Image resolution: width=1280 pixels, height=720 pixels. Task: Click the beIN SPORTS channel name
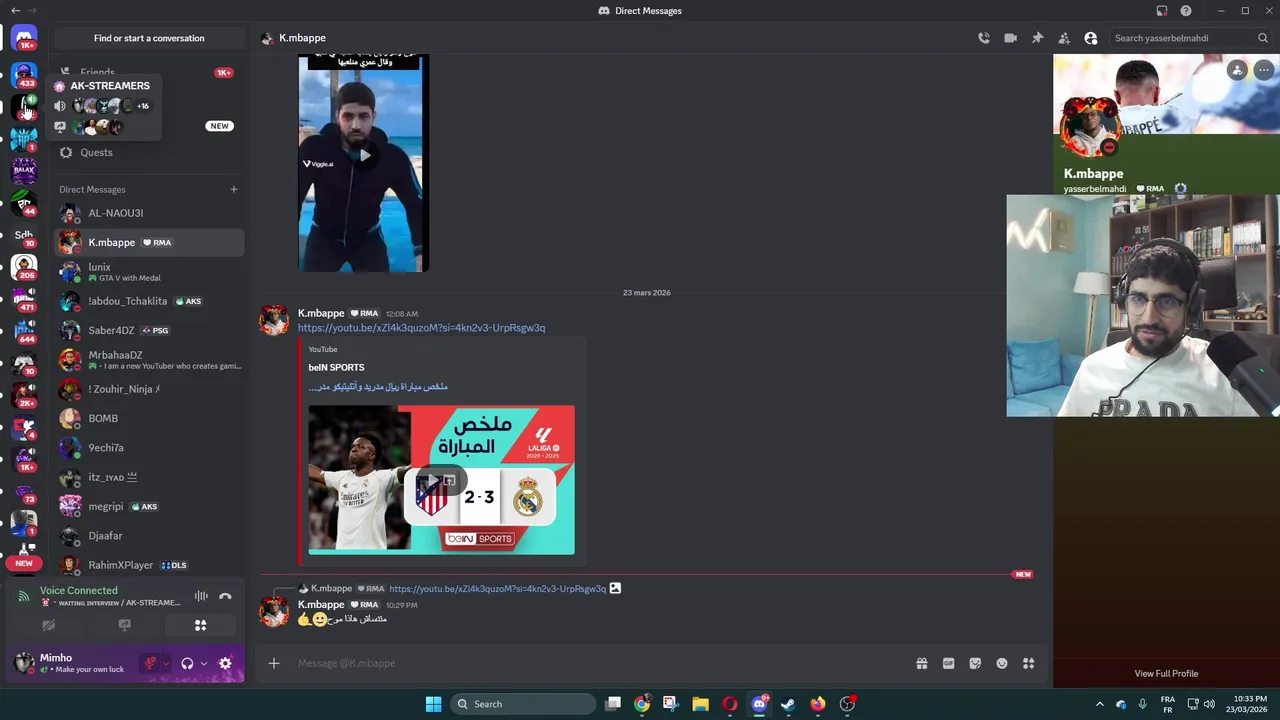point(336,367)
